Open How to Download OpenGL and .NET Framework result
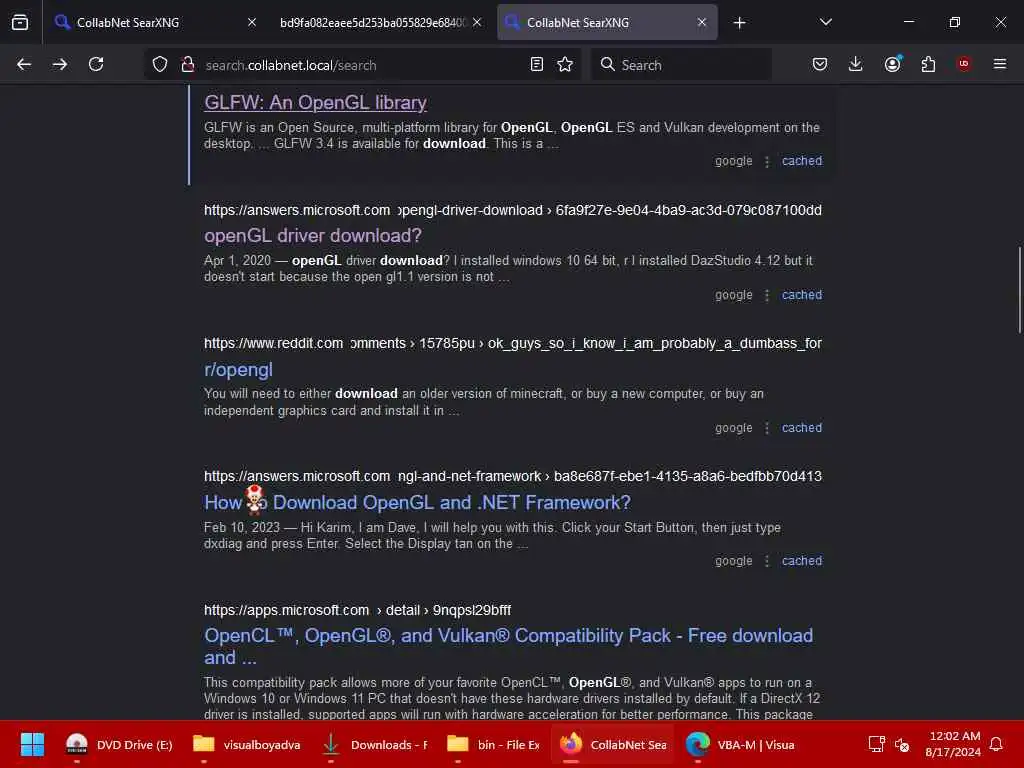The width and height of the screenshot is (1024, 768). [x=417, y=502]
